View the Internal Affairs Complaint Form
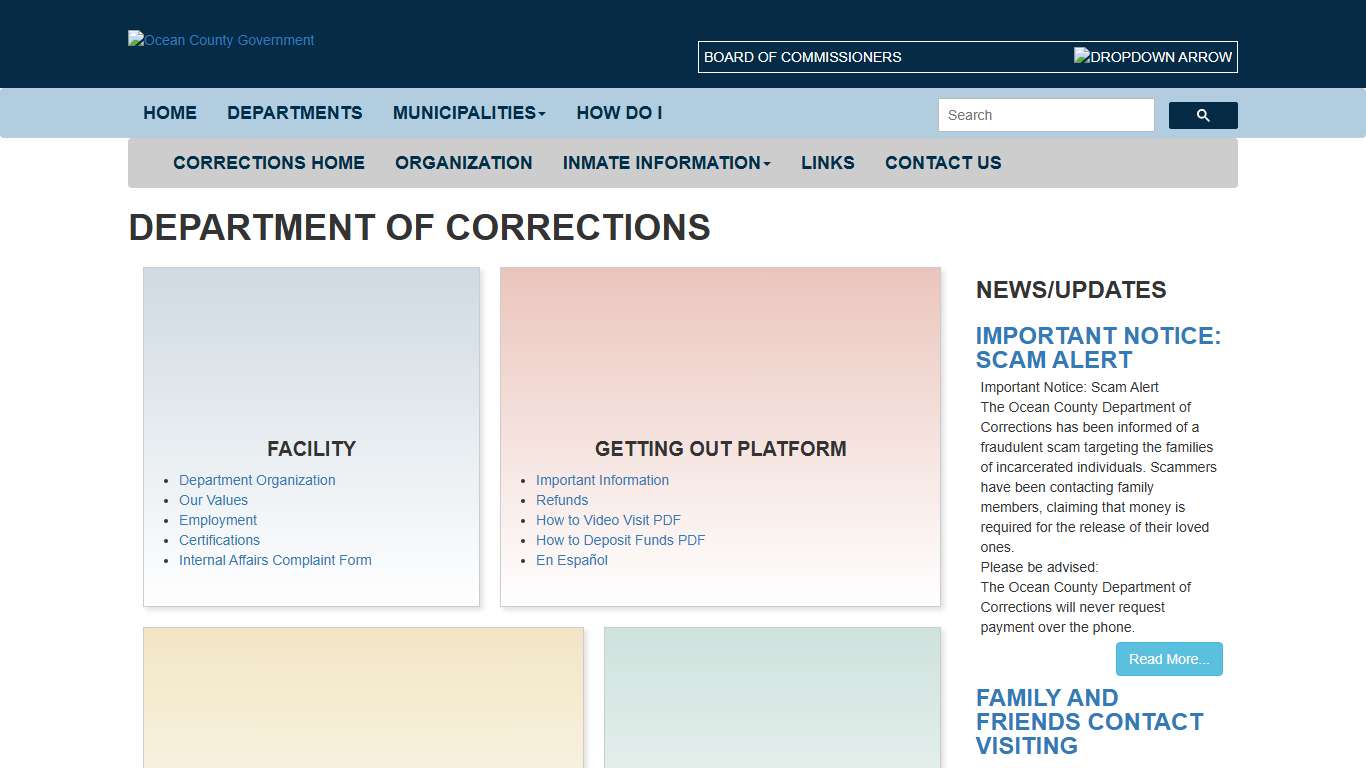The image size is (1366, 768). point(275,560)
